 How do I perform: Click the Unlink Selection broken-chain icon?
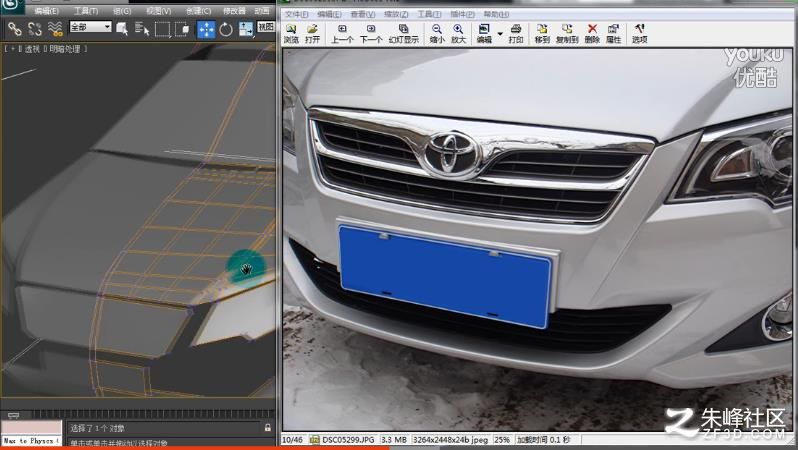tap(35, 29)
